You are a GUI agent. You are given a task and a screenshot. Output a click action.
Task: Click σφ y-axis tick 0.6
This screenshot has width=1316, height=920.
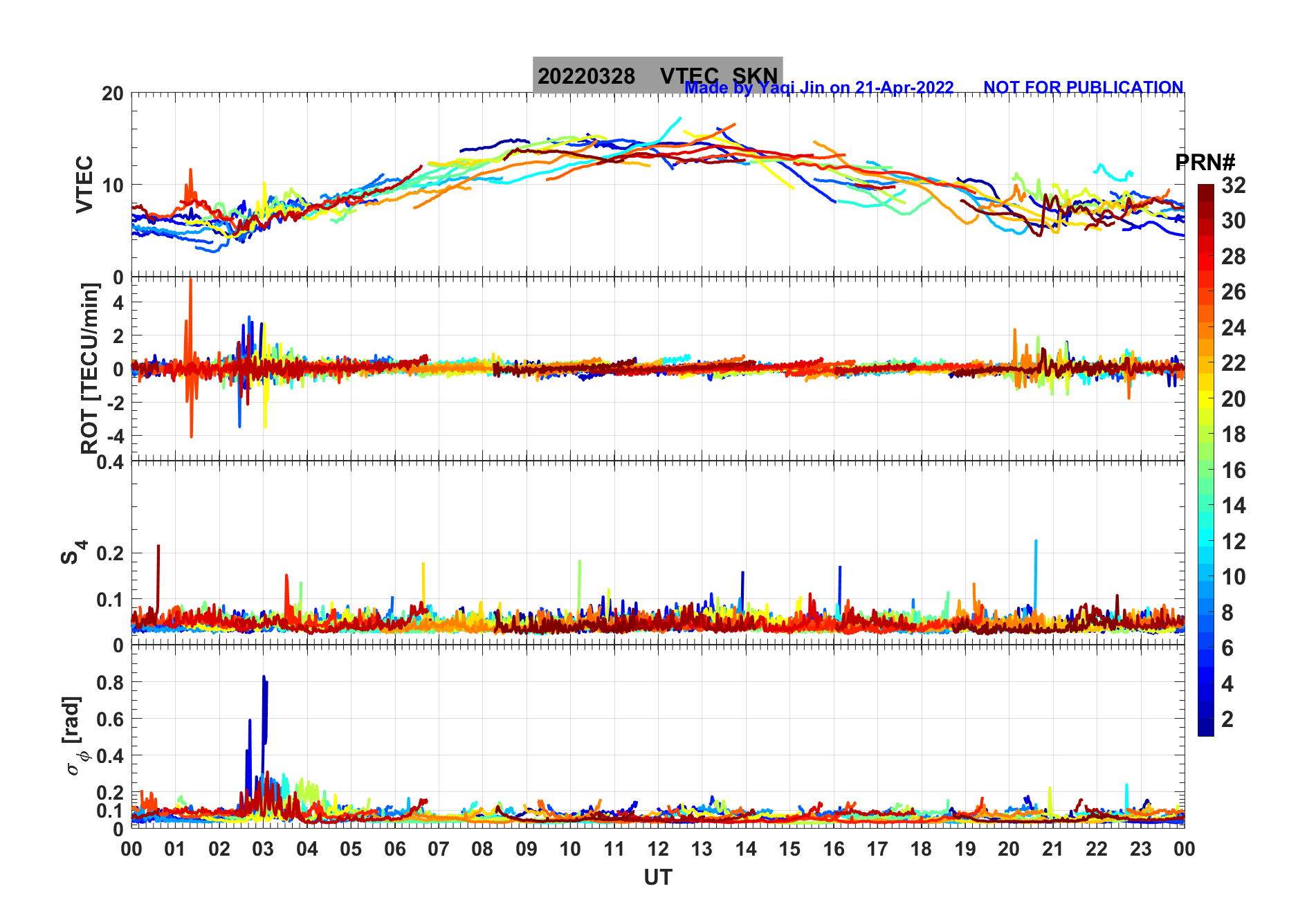(x=111, y=719)
